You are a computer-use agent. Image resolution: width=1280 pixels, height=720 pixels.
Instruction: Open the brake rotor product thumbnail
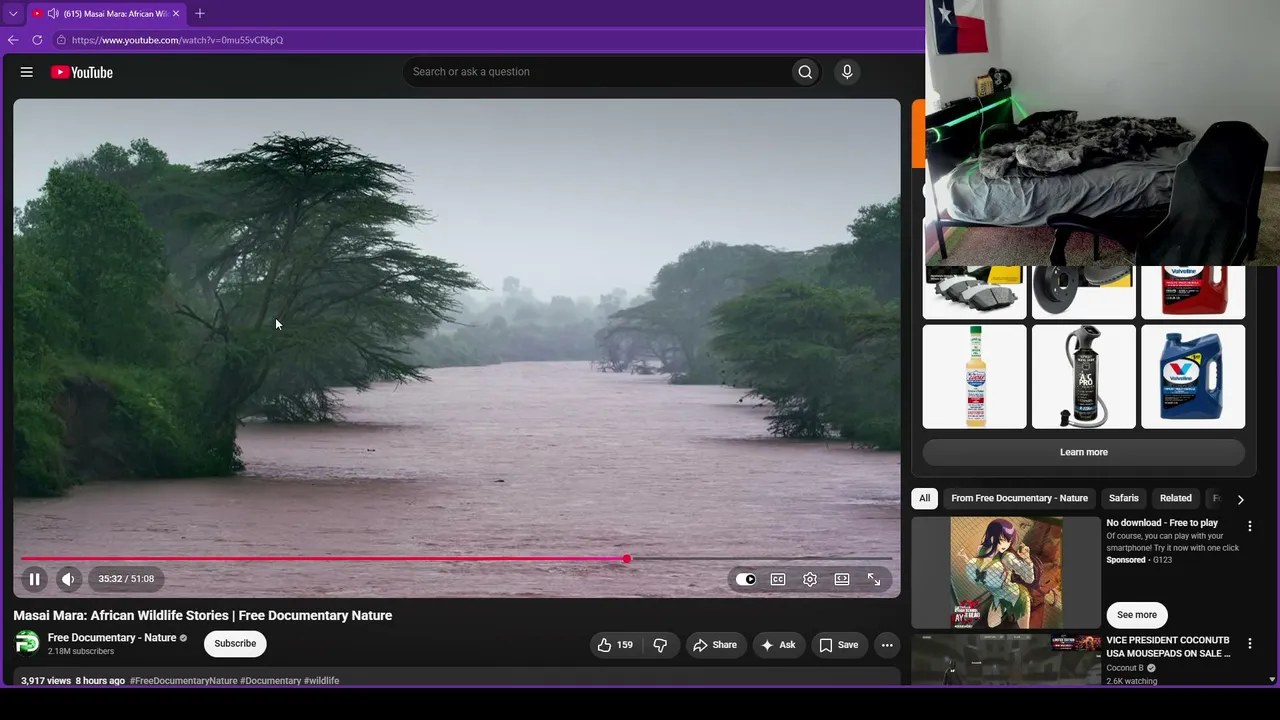[1084, 292]
